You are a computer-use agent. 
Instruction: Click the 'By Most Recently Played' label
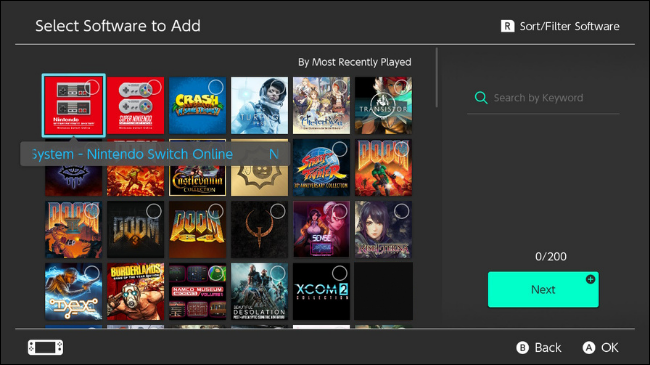coord(354,62)
